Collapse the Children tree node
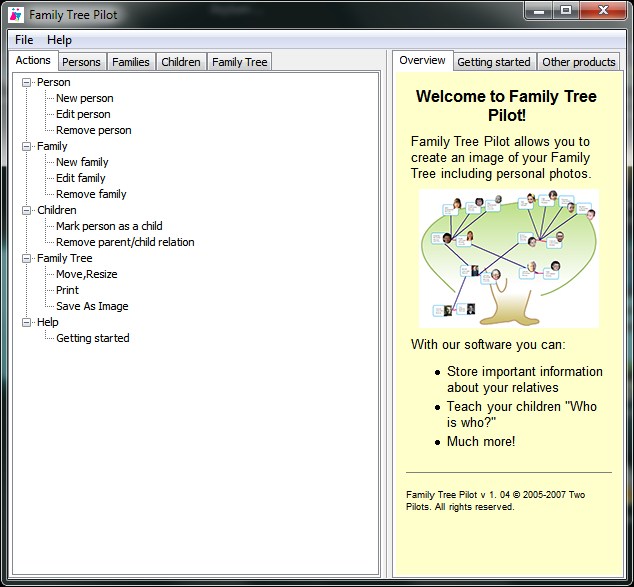Image resolution: width=634 pixels, height=587 pixels. (x=26, y=210)
